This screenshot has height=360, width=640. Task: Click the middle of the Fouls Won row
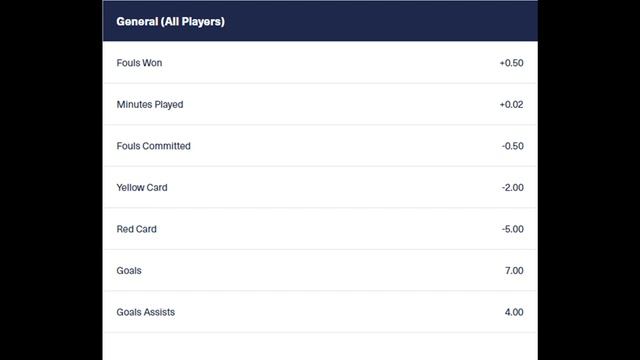320,62
